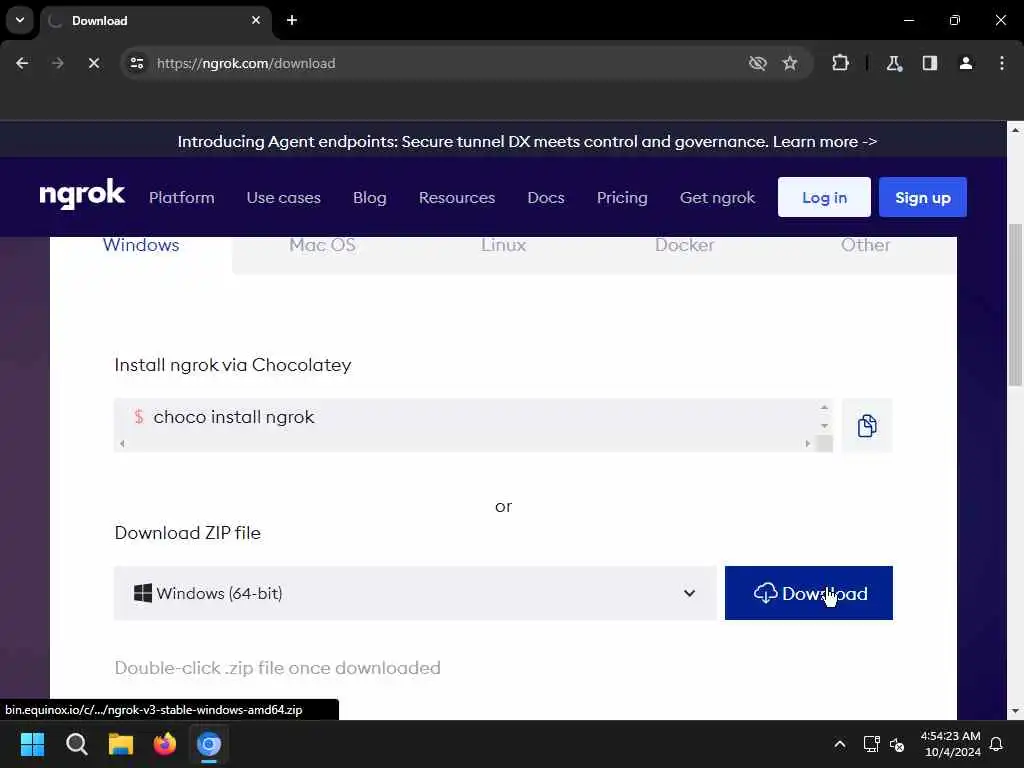Click the browser forward arrow
The height and width of the screenshot is (768, 1024).
point(57,63)
